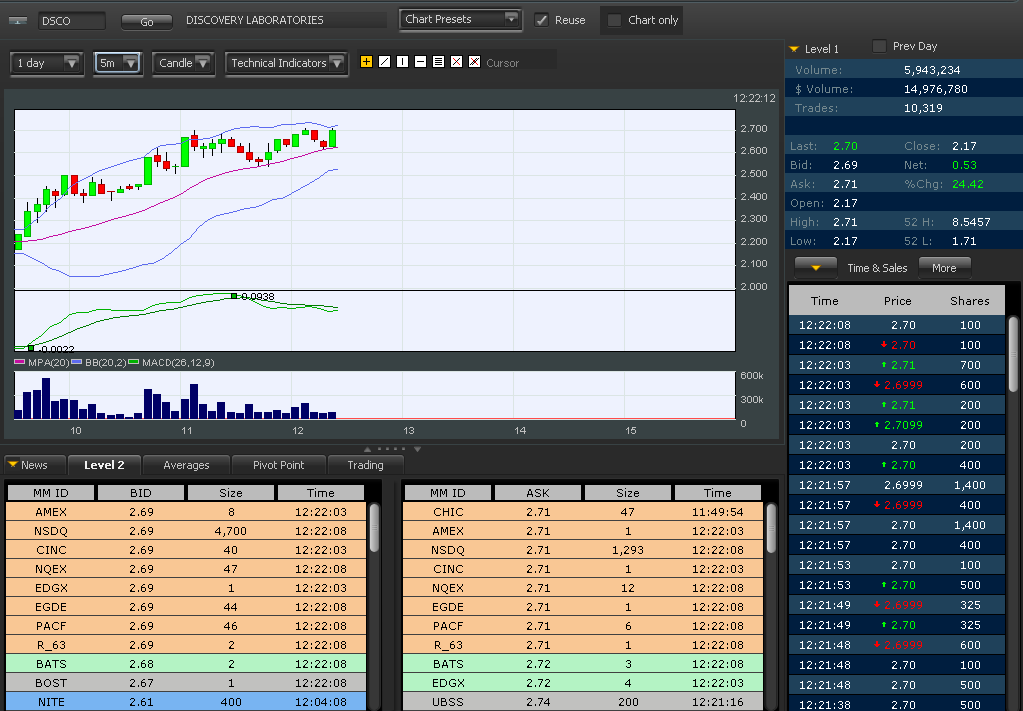Open the Technical Indicators dropdown

[286, 63]
